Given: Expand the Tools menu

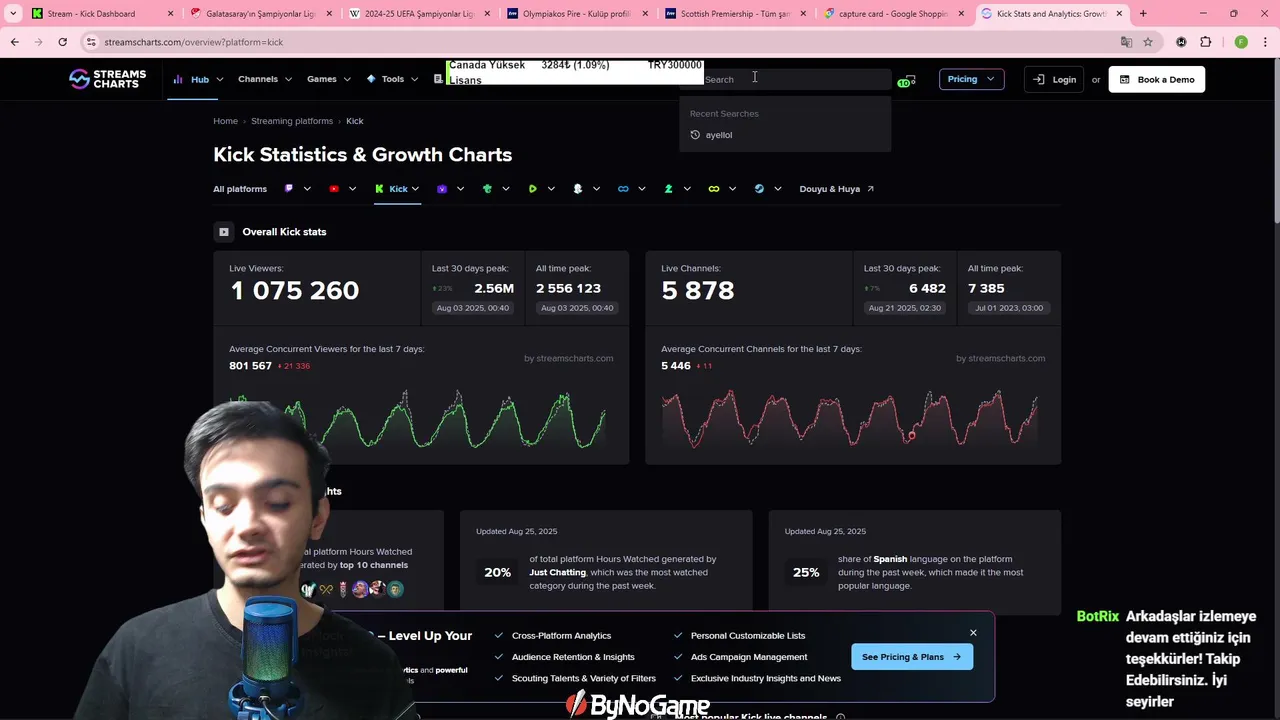Looking at the screenshot, I should pos(392,79).
